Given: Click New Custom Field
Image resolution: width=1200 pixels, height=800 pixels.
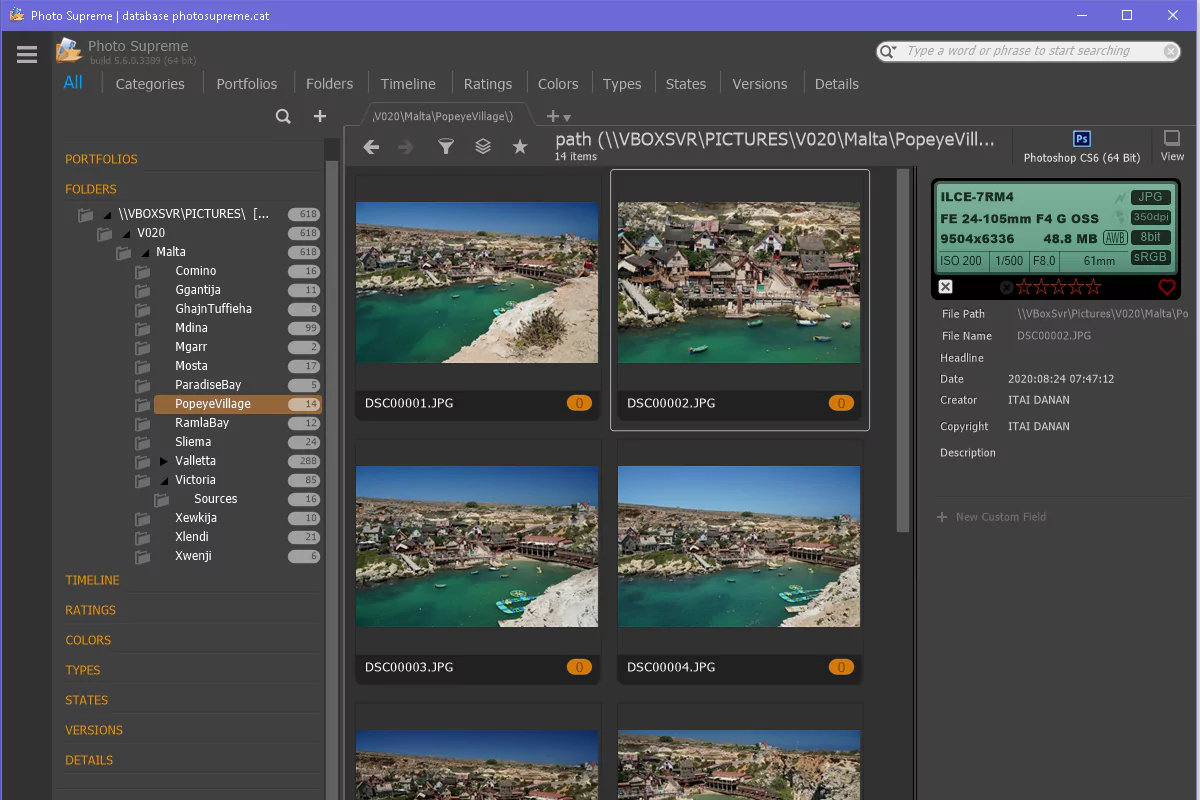Looking at the screenshot, I should click(1000, 517).
